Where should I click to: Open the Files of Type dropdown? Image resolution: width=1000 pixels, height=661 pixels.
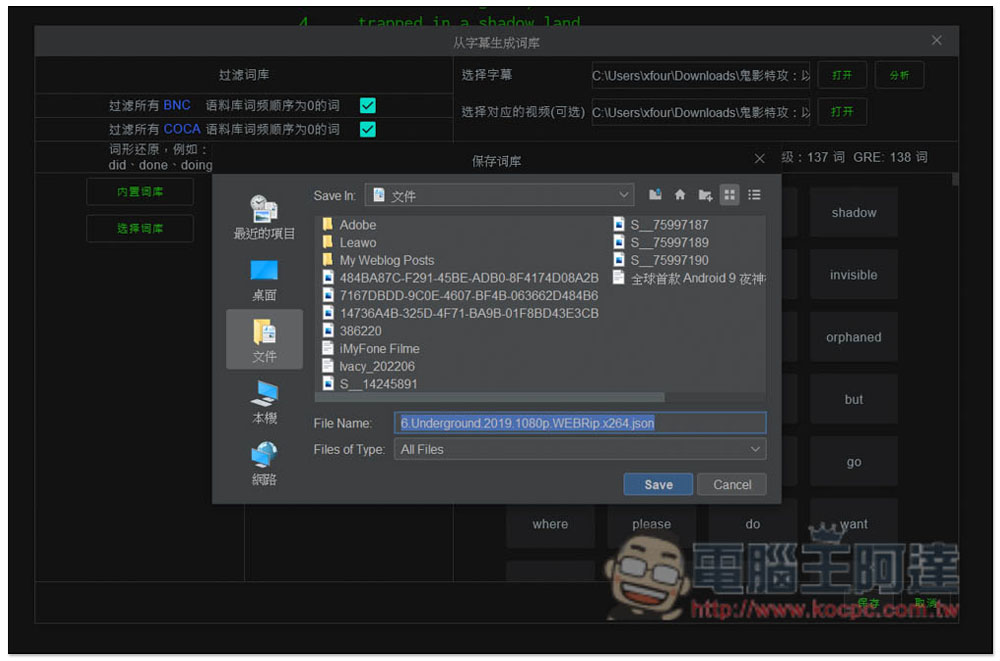580,449
